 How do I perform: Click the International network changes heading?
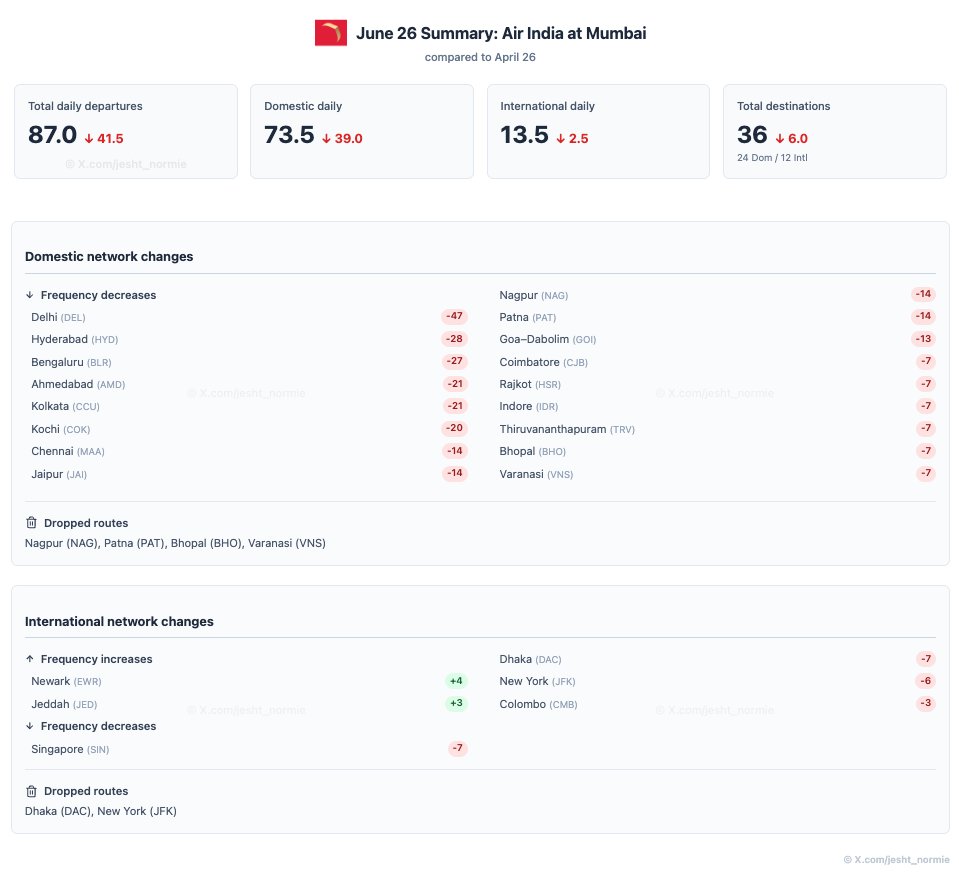tap(119, 621)
